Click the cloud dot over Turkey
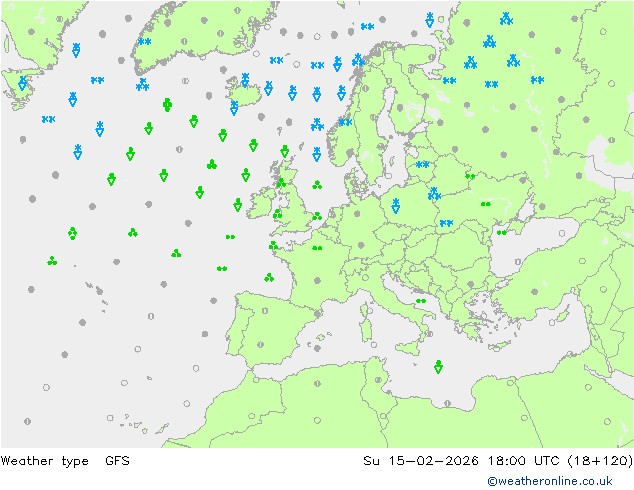Image resolution: width=634 pixels, height=490 pixels. pyautogui.click(x=535, y=291)
